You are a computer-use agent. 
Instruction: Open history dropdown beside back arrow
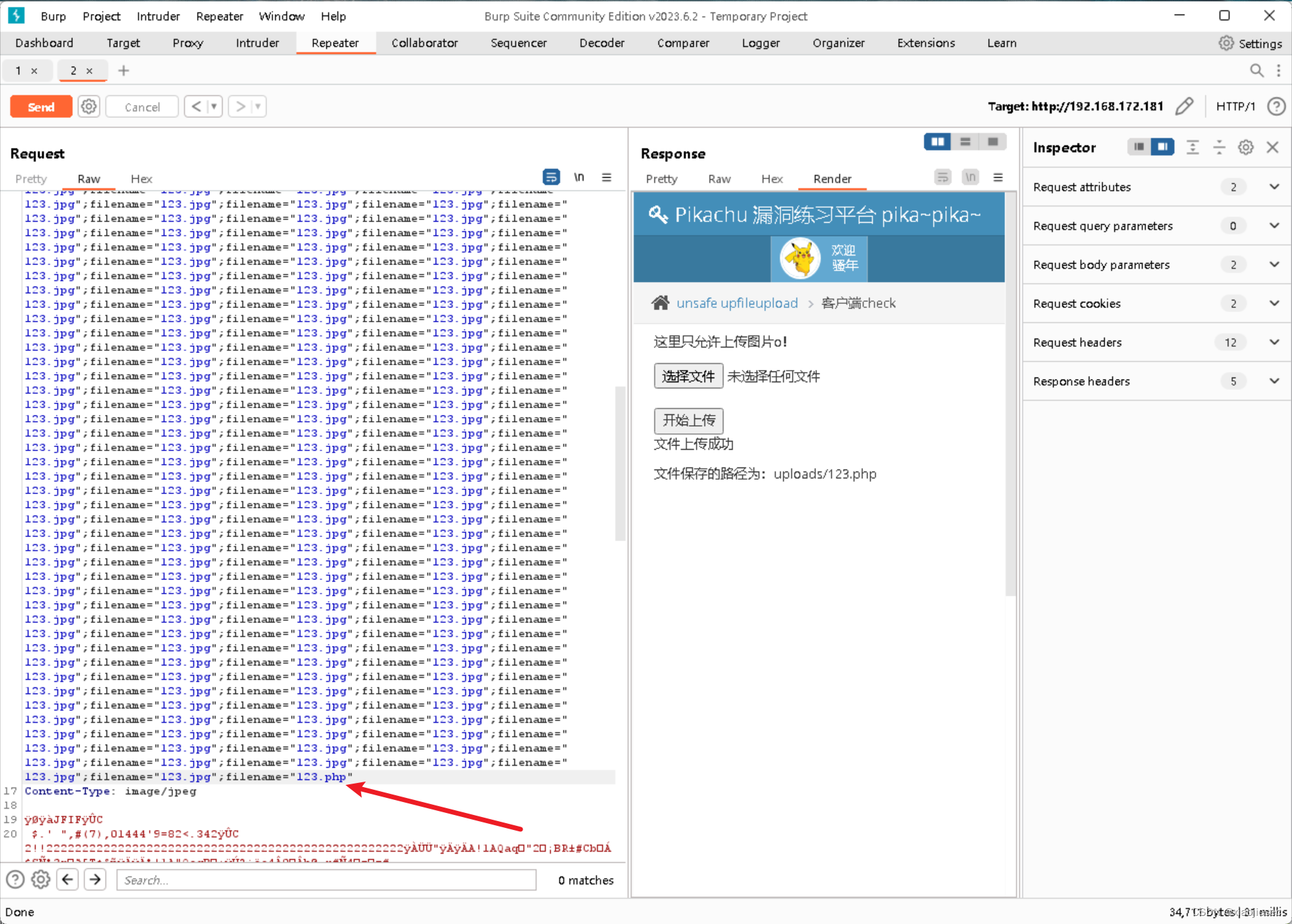point(214,106)
